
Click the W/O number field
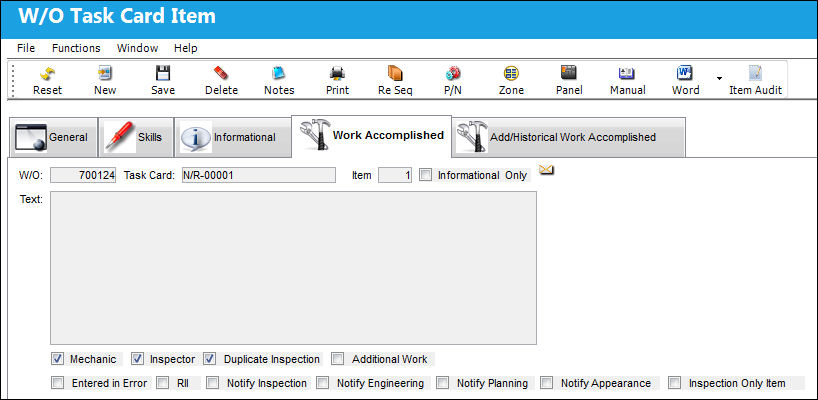point(83,175)
